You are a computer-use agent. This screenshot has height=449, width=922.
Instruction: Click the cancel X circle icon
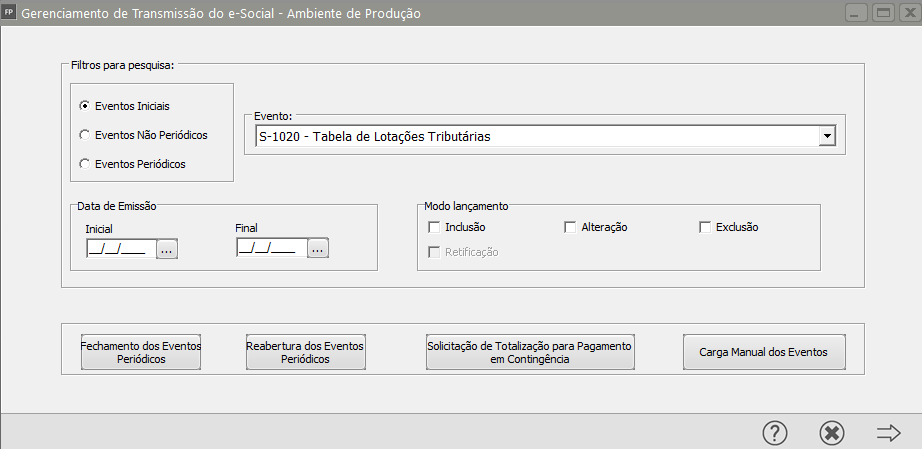[832, 432]
